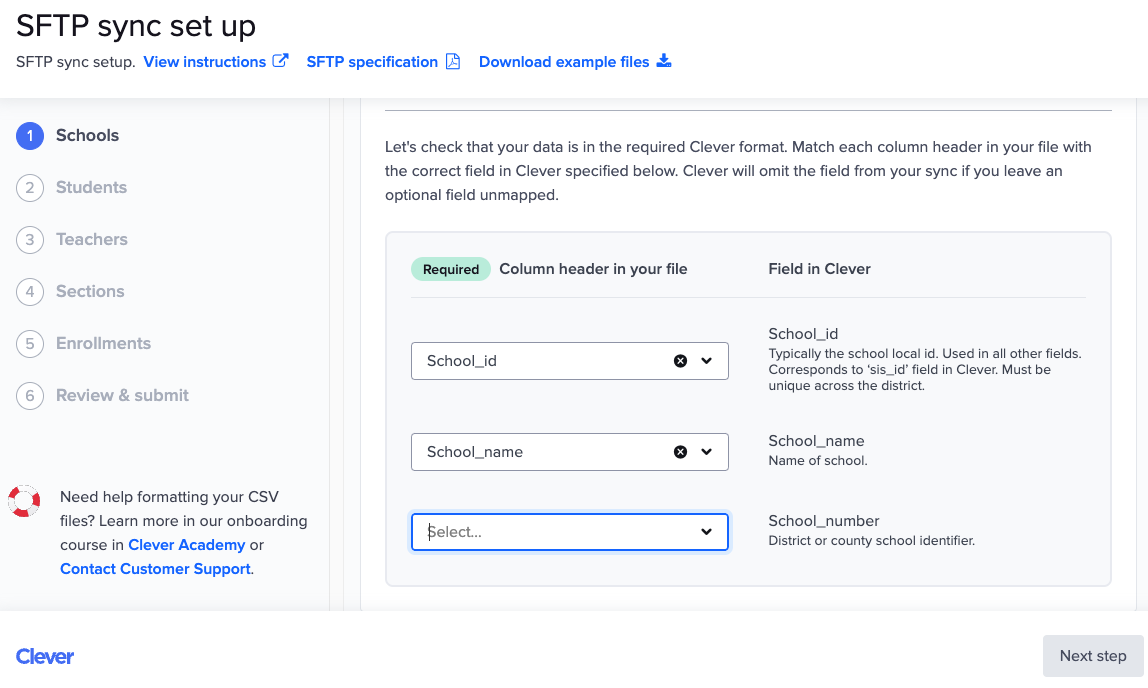Click the Clever logo
This screenshot has height=688, width=1148.
[x=44, y=656]
